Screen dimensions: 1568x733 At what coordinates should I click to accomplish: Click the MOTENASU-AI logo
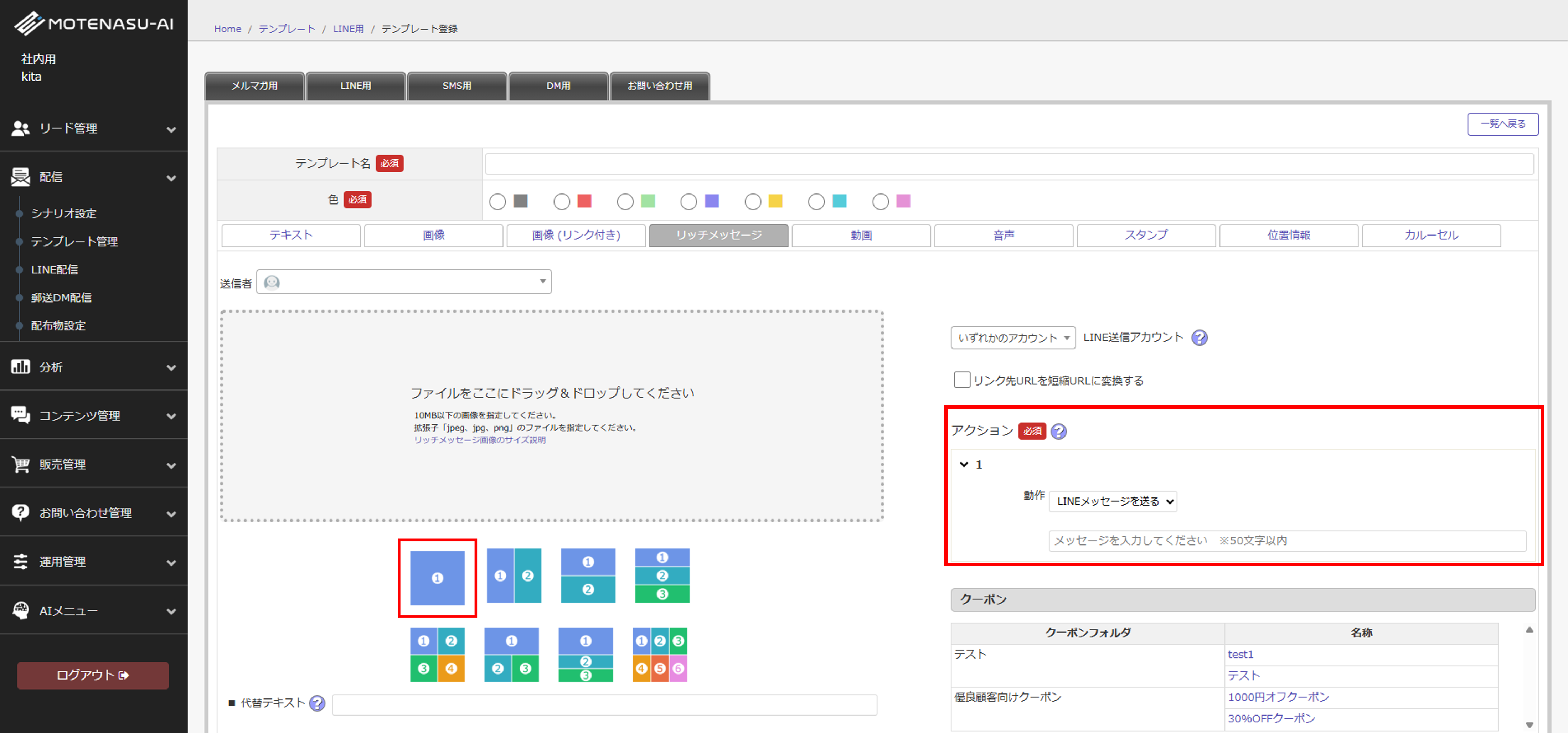point(94,23)
